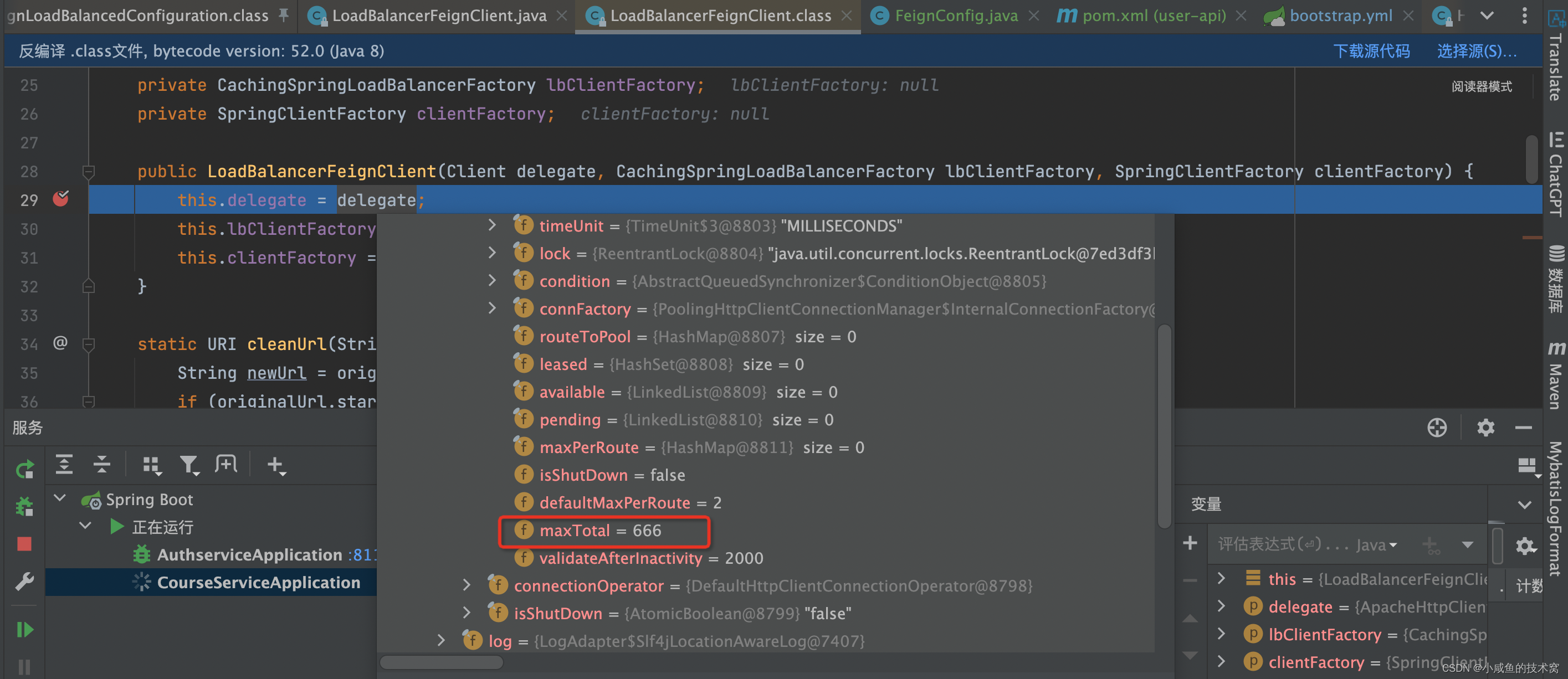This screenshot has width=1568, height=679.
Task: Close the bootstrap.yml tab
Action: [x=1408, y=16]
